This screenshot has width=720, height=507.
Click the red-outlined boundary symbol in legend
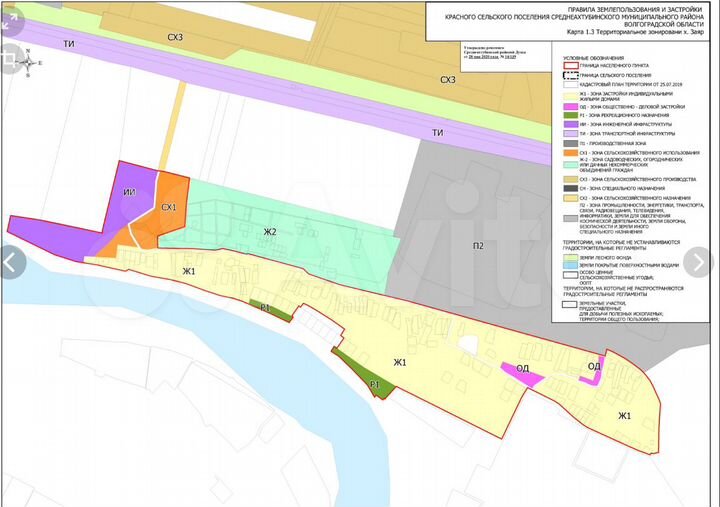[x=569, y=66]
